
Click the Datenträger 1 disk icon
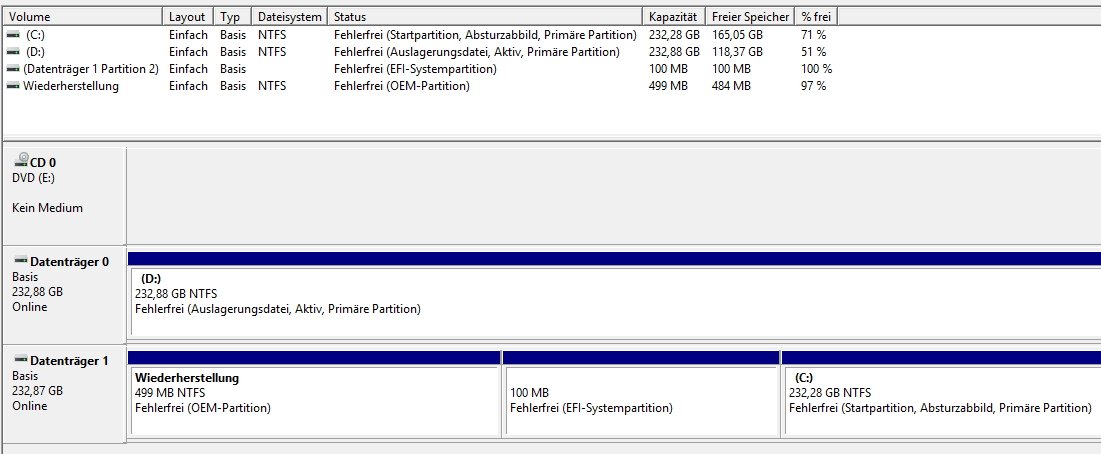[21, 360]
